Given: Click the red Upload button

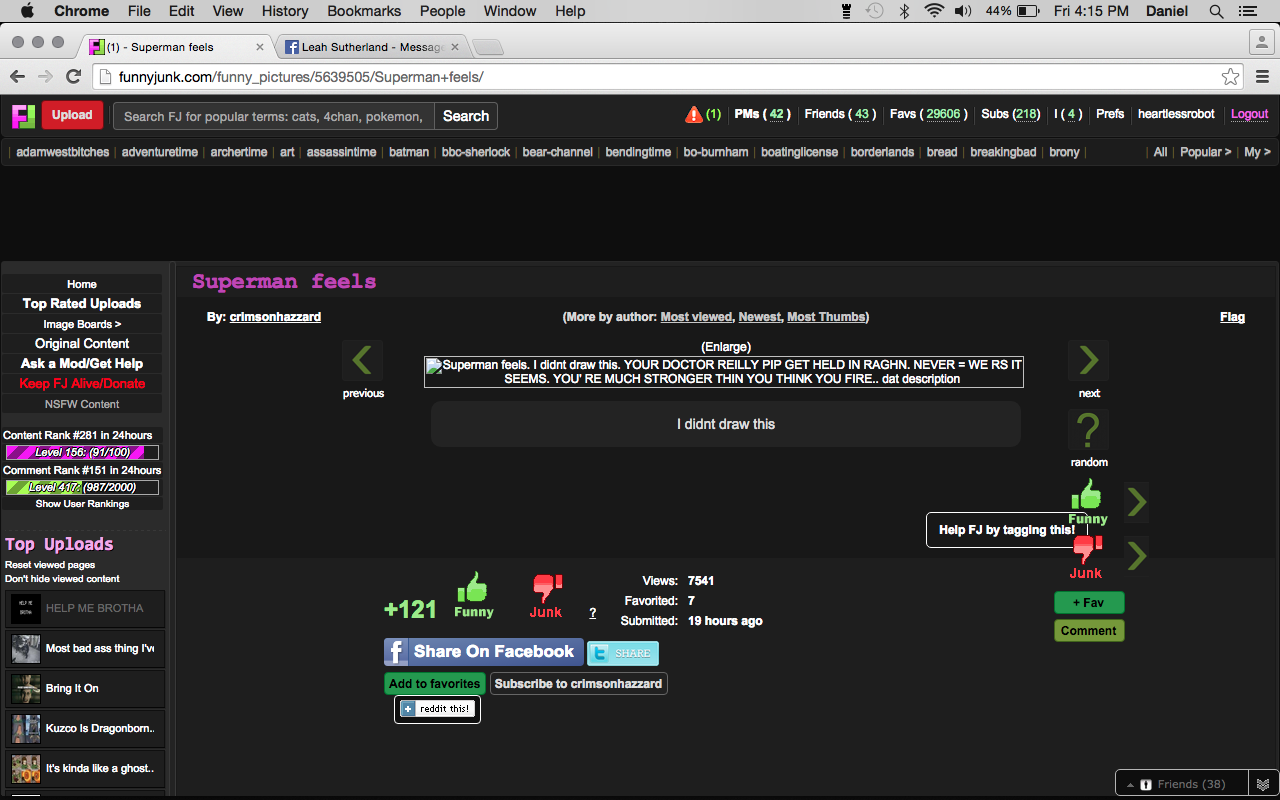Looking at the screenshot, I should [72, 115].
